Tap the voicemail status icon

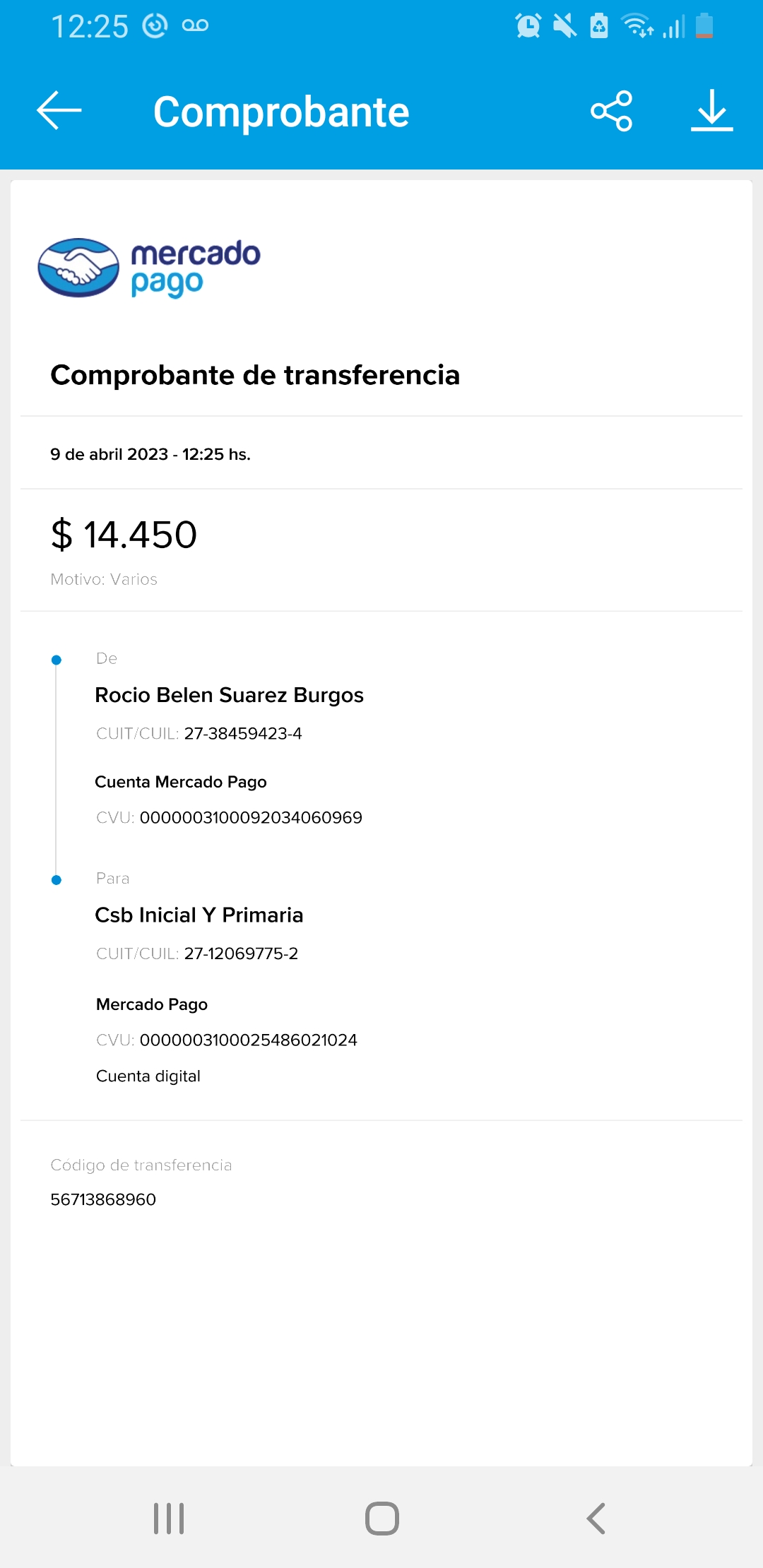(x=195, y=26)
